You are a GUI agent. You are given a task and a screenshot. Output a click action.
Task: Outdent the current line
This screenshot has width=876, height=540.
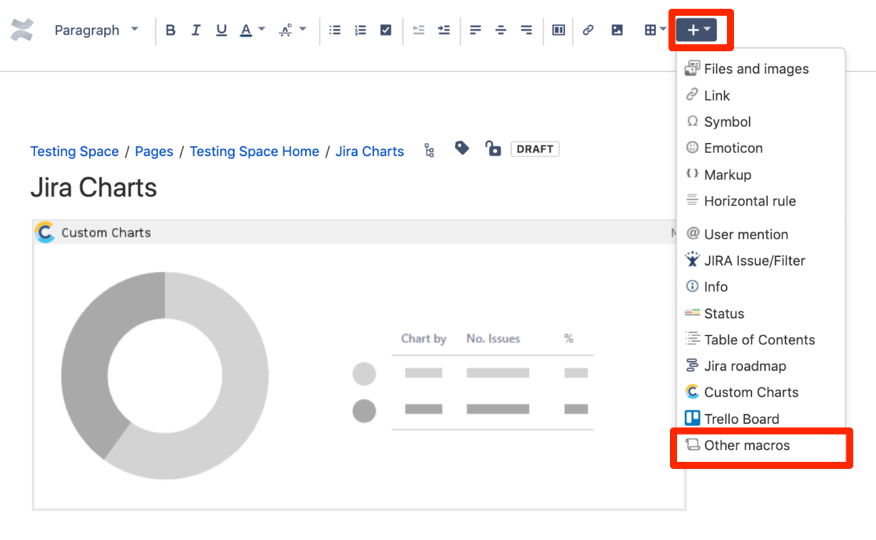click(x=418, y=30)
